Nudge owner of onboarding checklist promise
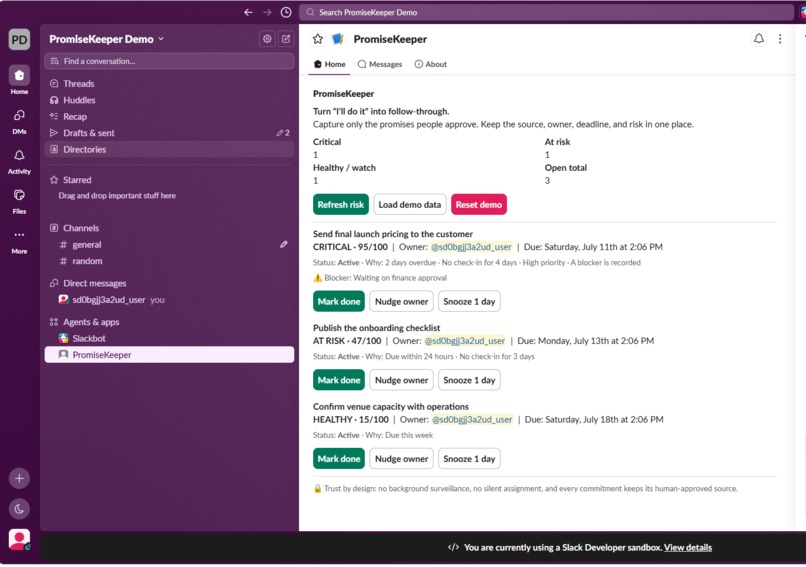 [x=401, y=380]
